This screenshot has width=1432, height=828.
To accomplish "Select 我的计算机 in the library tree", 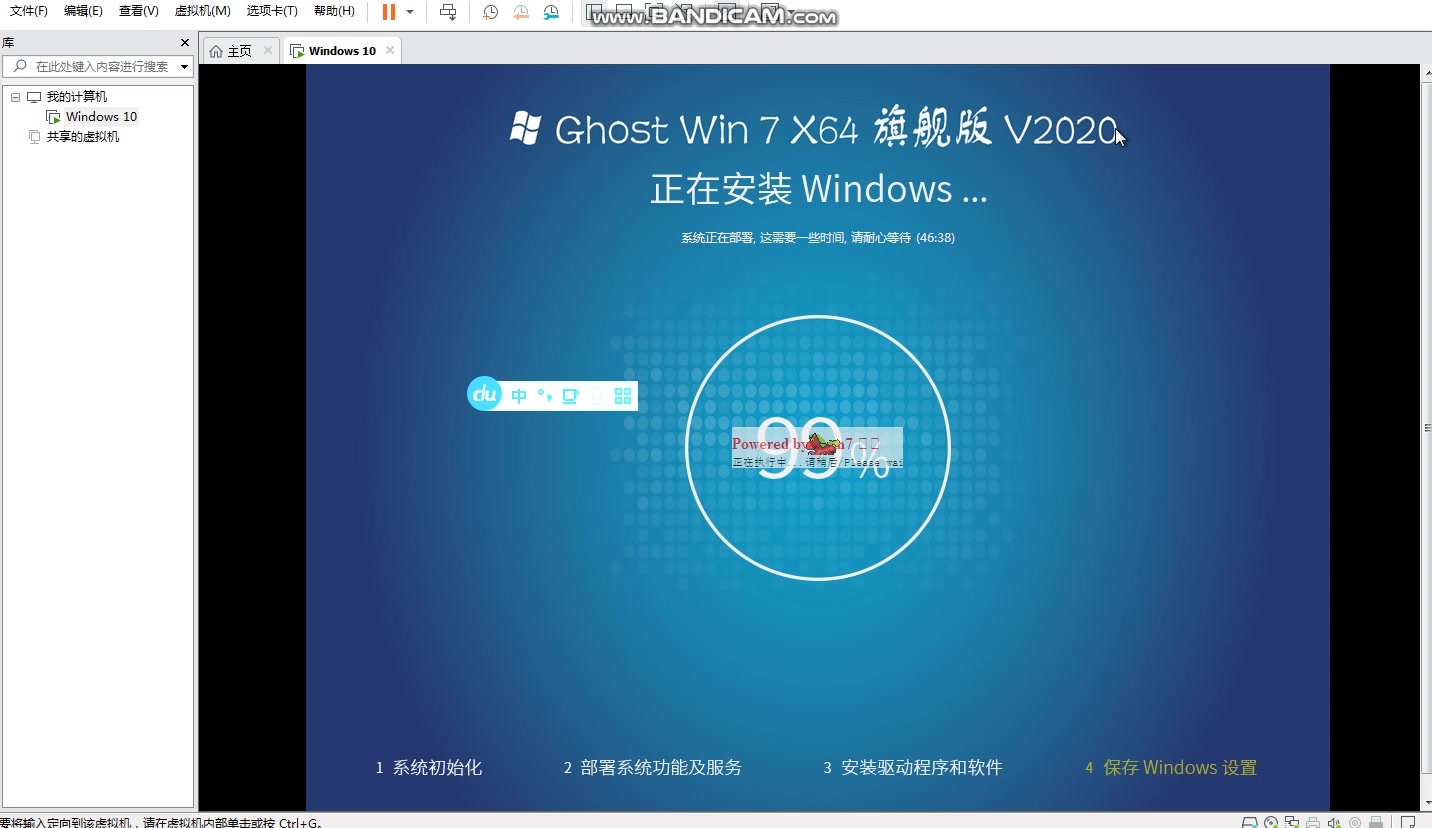I will (x=77, y=97).
